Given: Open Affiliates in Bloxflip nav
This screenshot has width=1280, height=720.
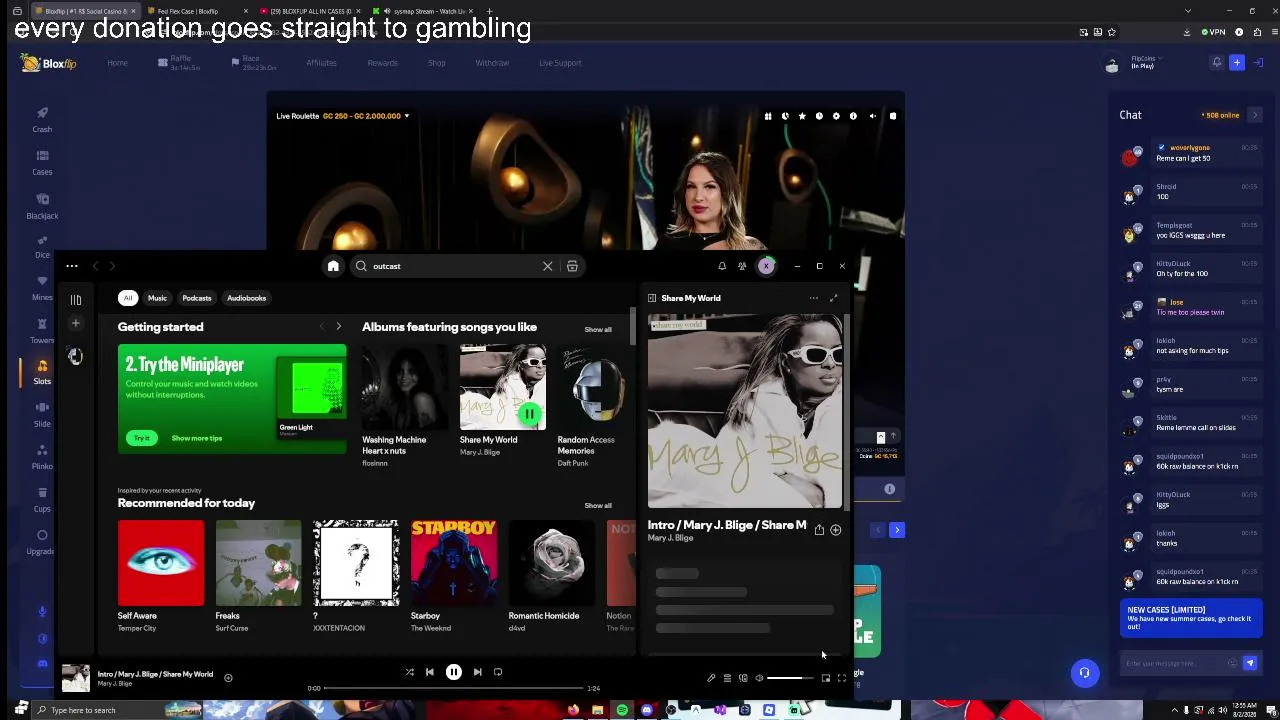Looking at the screenshot, I should click(321, 63).
